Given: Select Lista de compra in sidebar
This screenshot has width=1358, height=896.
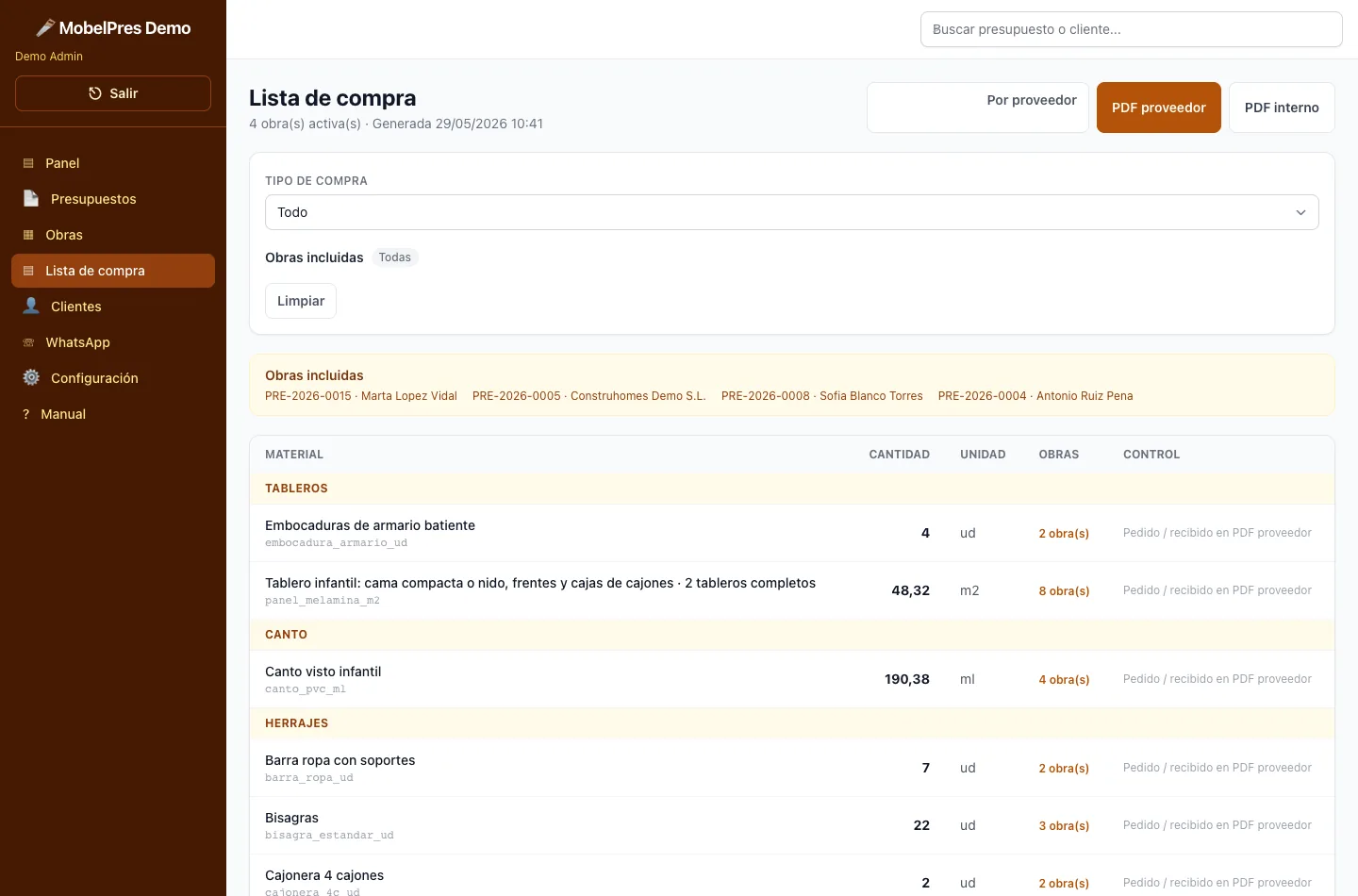Looking at the screenshot, I should point(113,271).
